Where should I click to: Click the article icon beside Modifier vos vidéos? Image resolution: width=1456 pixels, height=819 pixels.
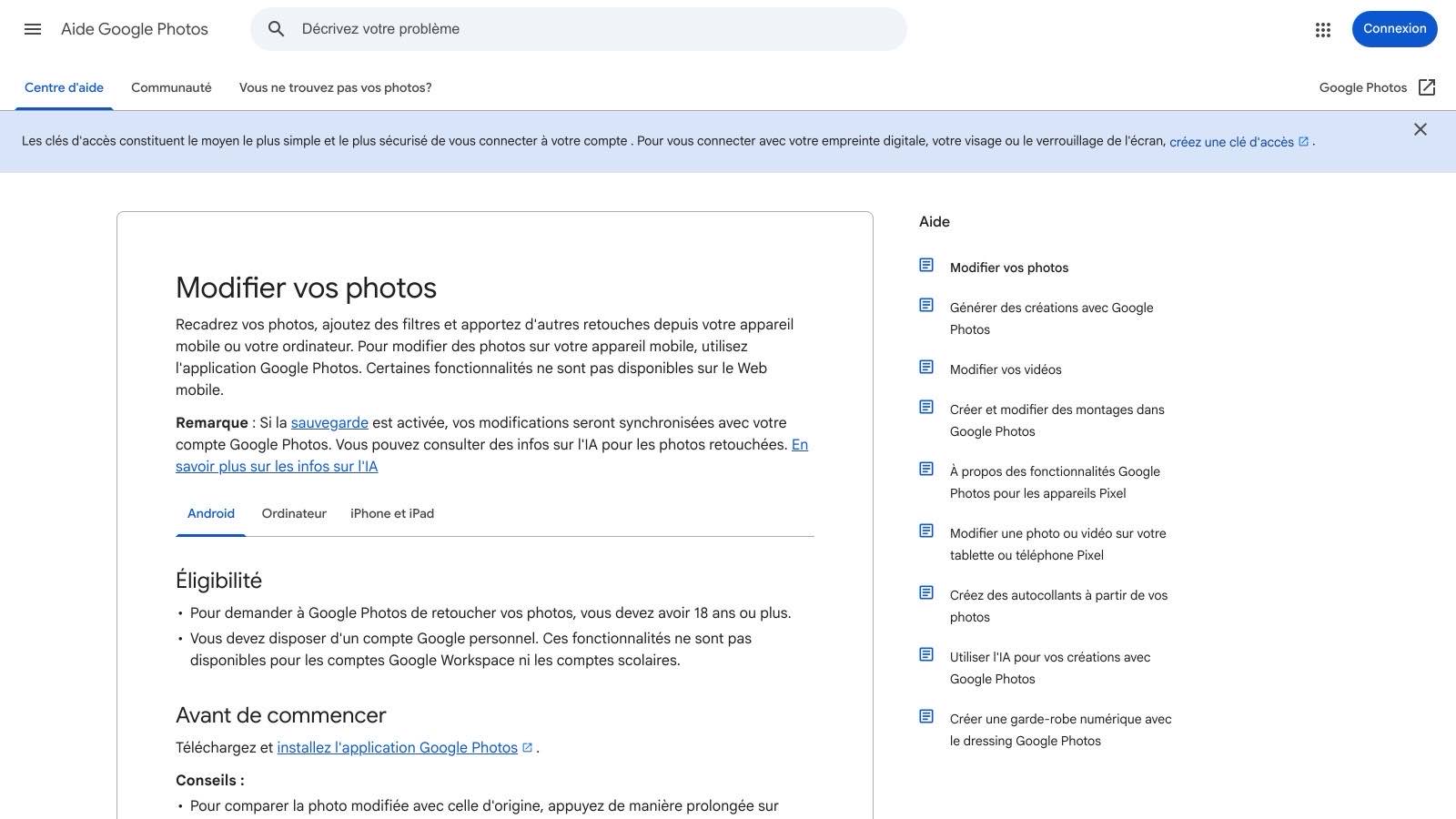(x=926, y=368)
